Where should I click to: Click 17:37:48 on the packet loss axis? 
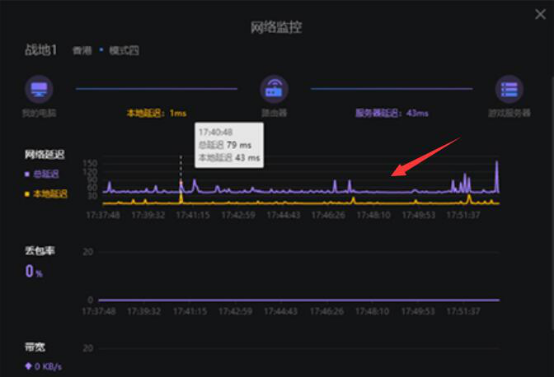pos(99,311)
